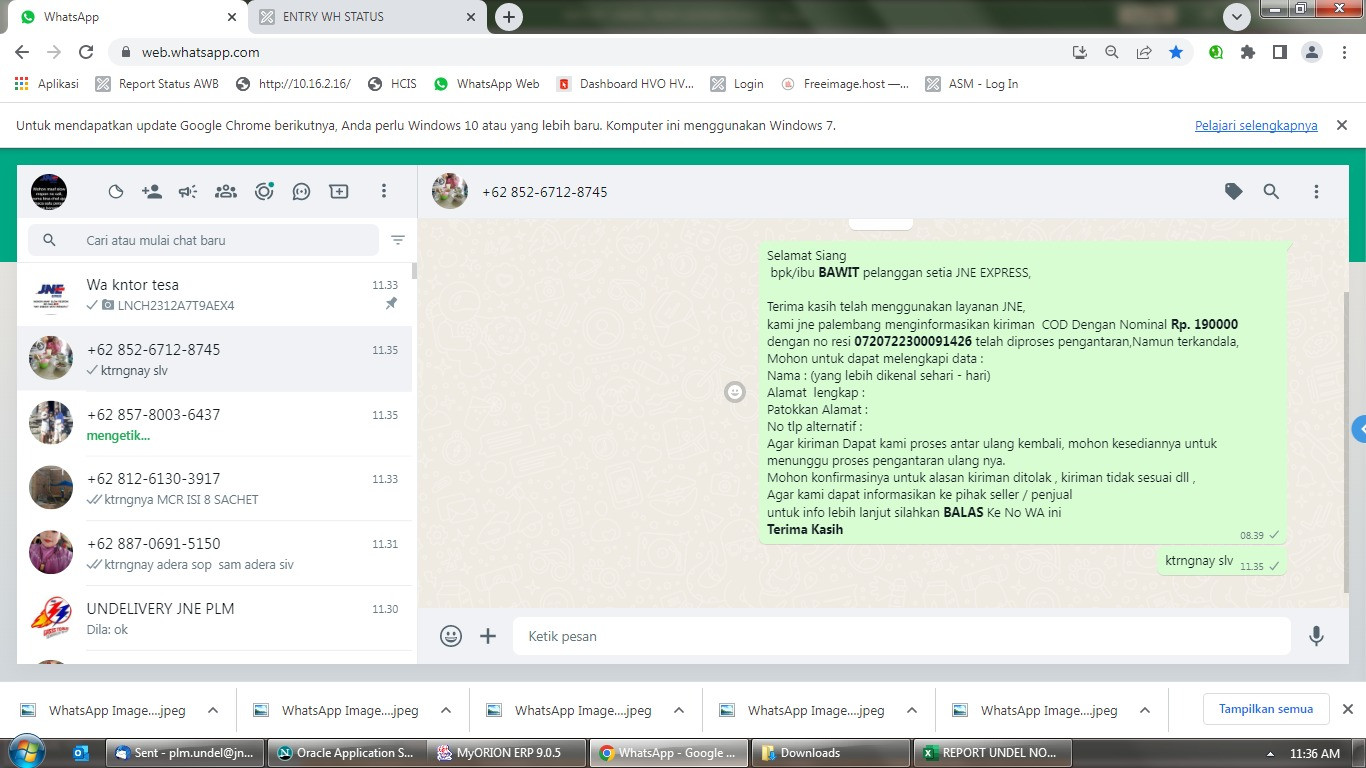Open the Freeimage.host bookmark
Screen dimensions: 1366x768
coord(845,84)
